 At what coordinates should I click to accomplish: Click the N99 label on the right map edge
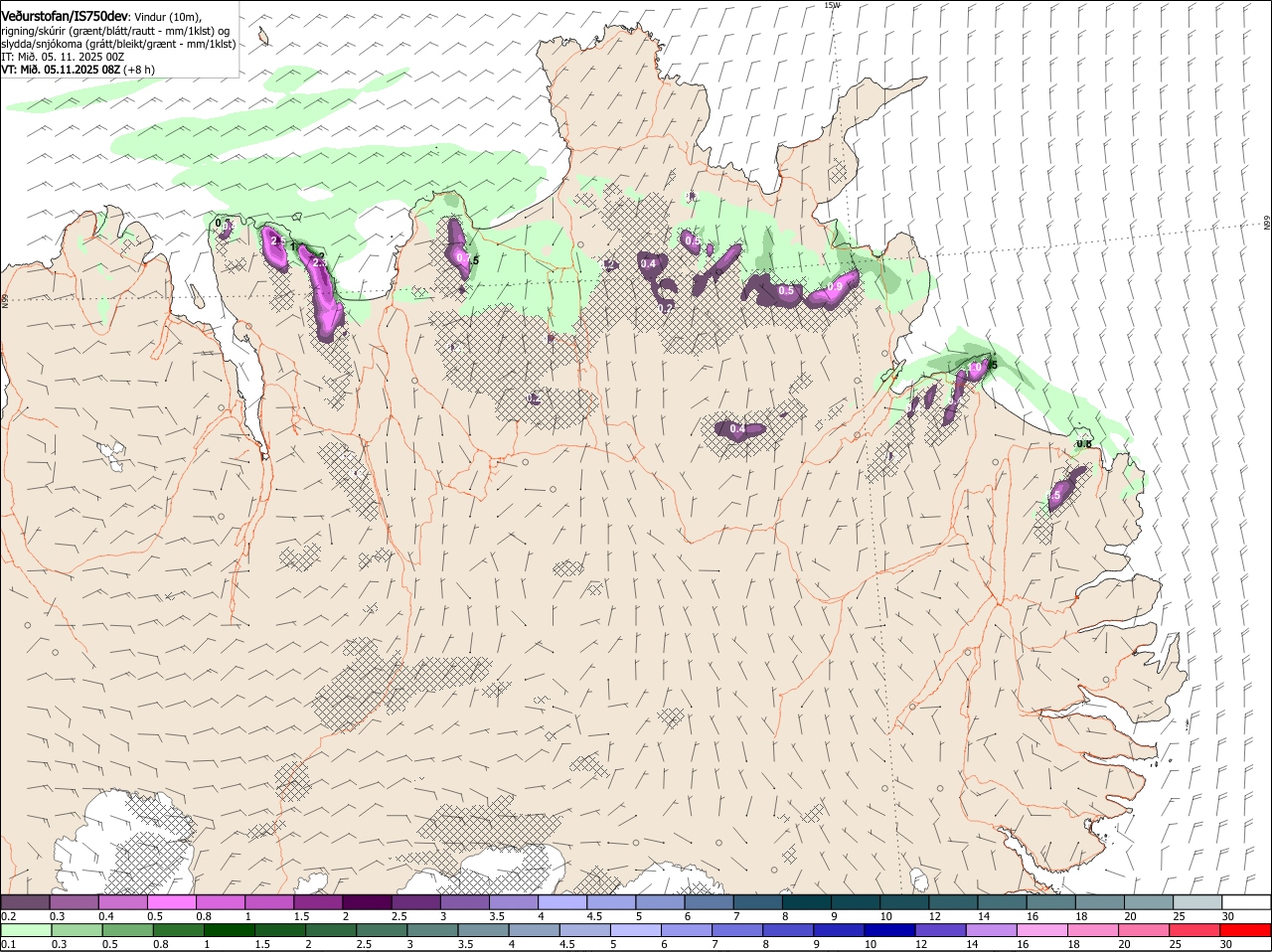[x=1267, y=224]
